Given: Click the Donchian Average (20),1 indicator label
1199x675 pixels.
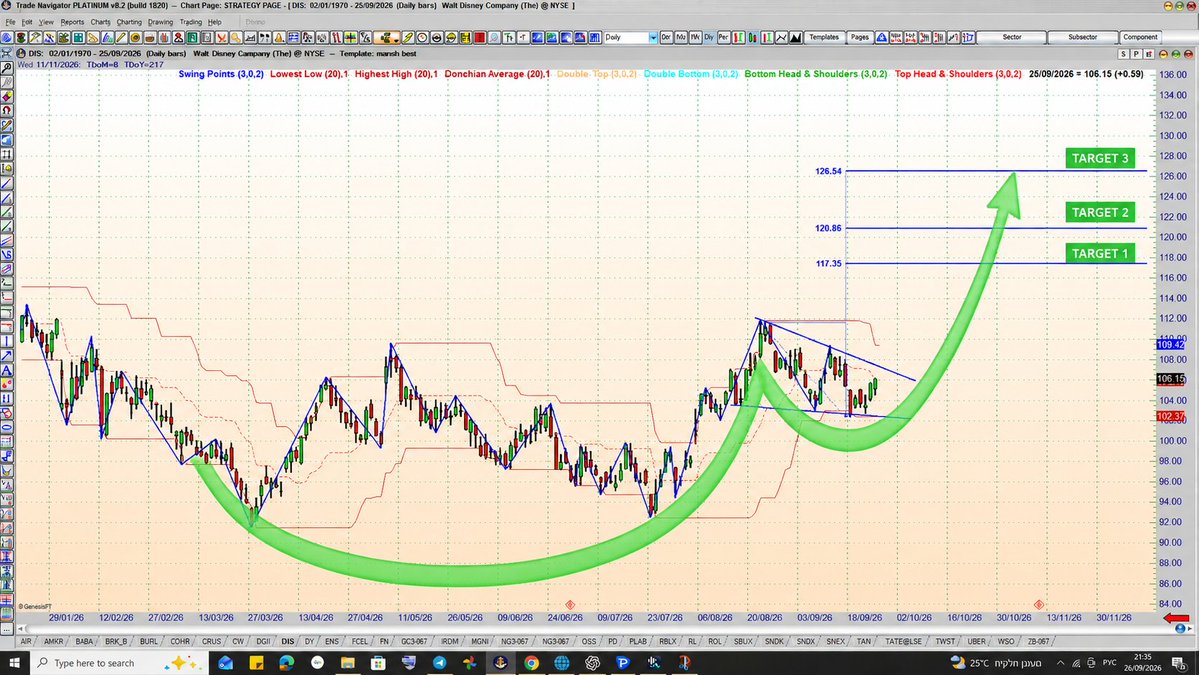Looking at the screenshot, I should (497, 74).
